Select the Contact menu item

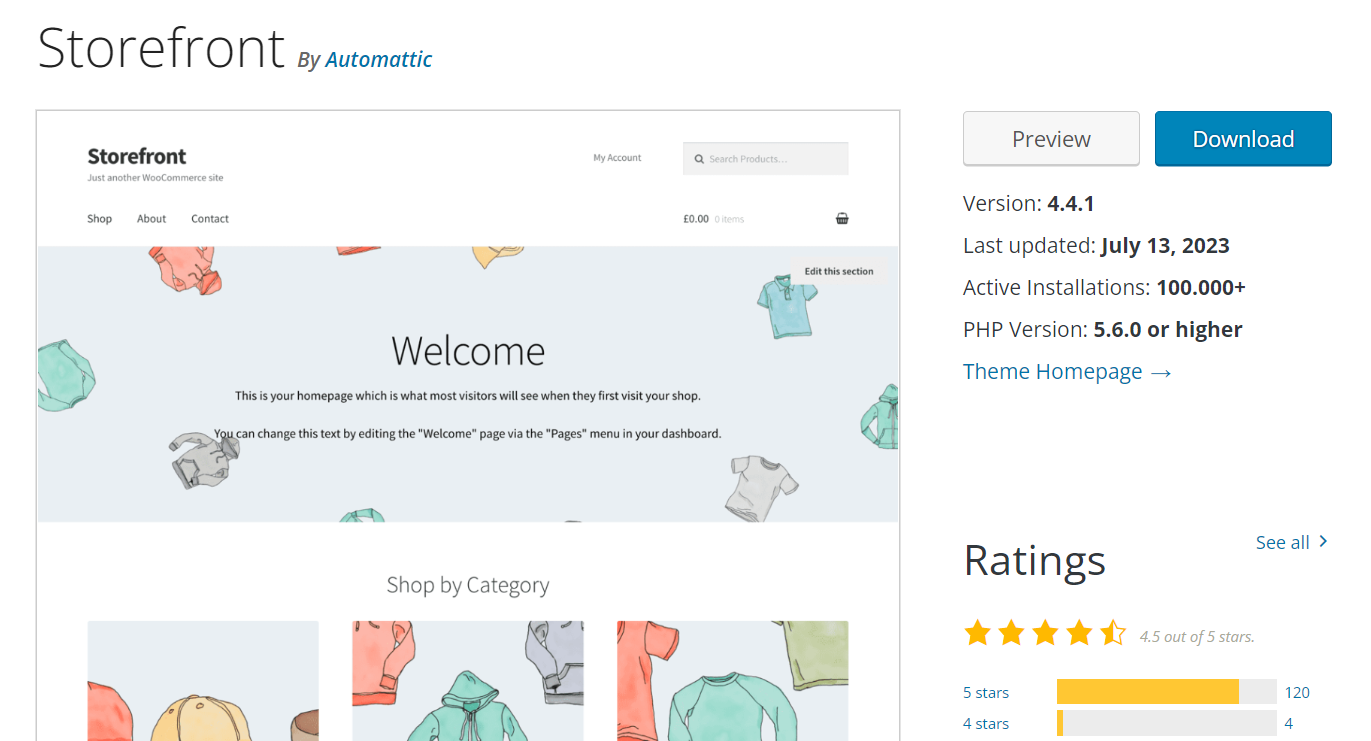(209, 218)
